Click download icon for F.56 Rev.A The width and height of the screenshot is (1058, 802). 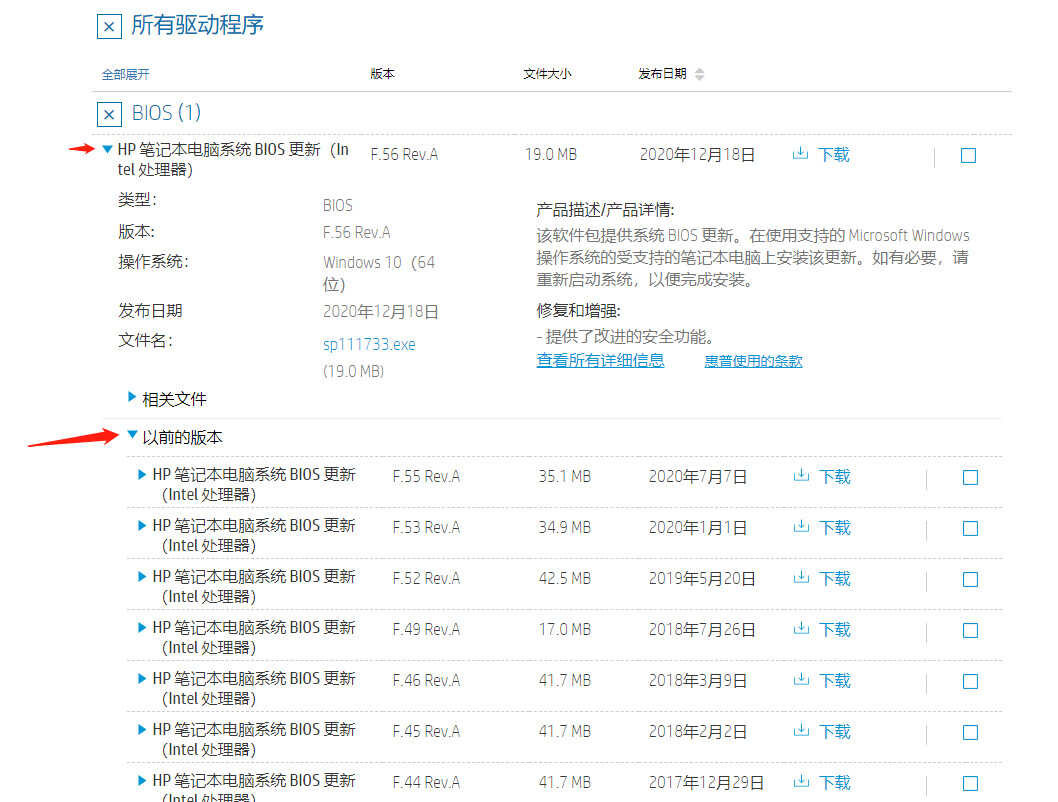point(800,154)
